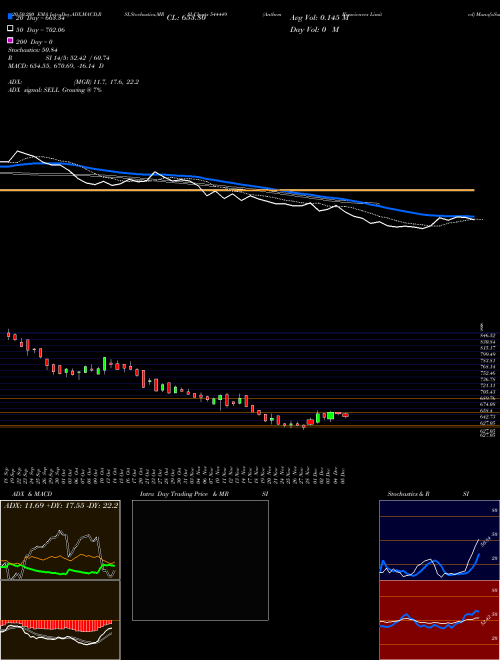Click the 'Intra Day Trading Price & MR' title
Screen dimensions: 500x660
(x=184, y=494)
